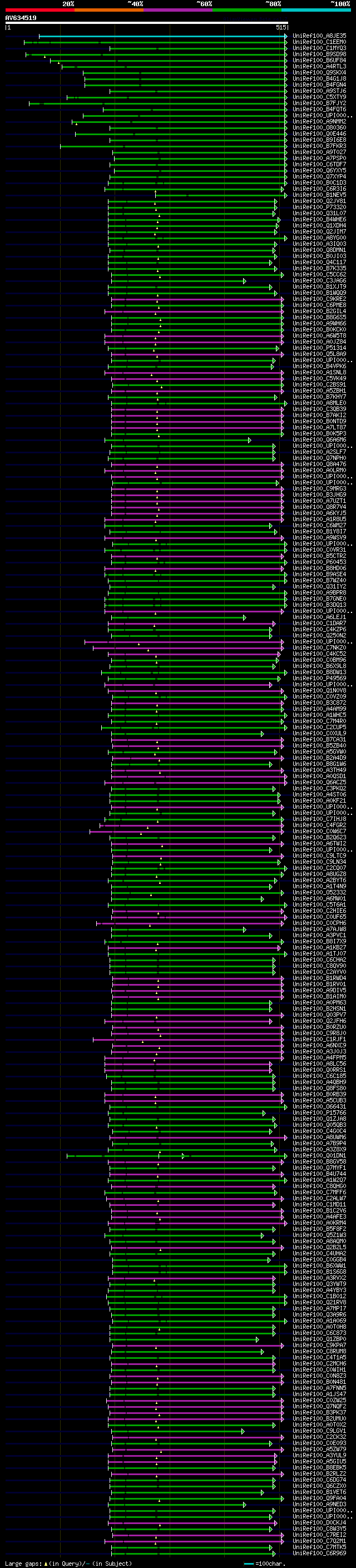Select hit label UniRef100_C5XTY9
Screen dimensions: 356x1568
coord(319,97)
